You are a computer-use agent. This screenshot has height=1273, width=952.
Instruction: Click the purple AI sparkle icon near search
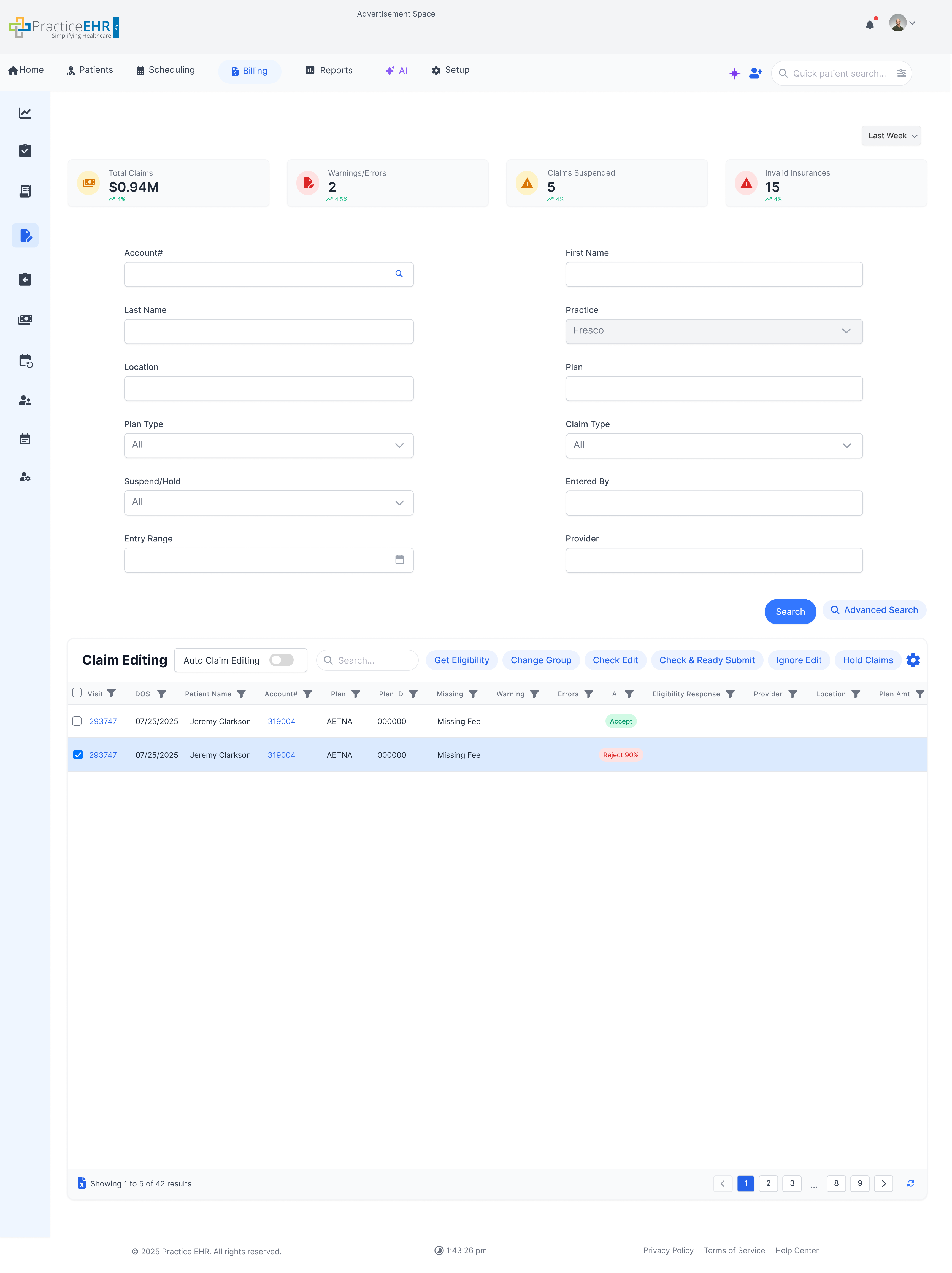(x=734, y=73)
